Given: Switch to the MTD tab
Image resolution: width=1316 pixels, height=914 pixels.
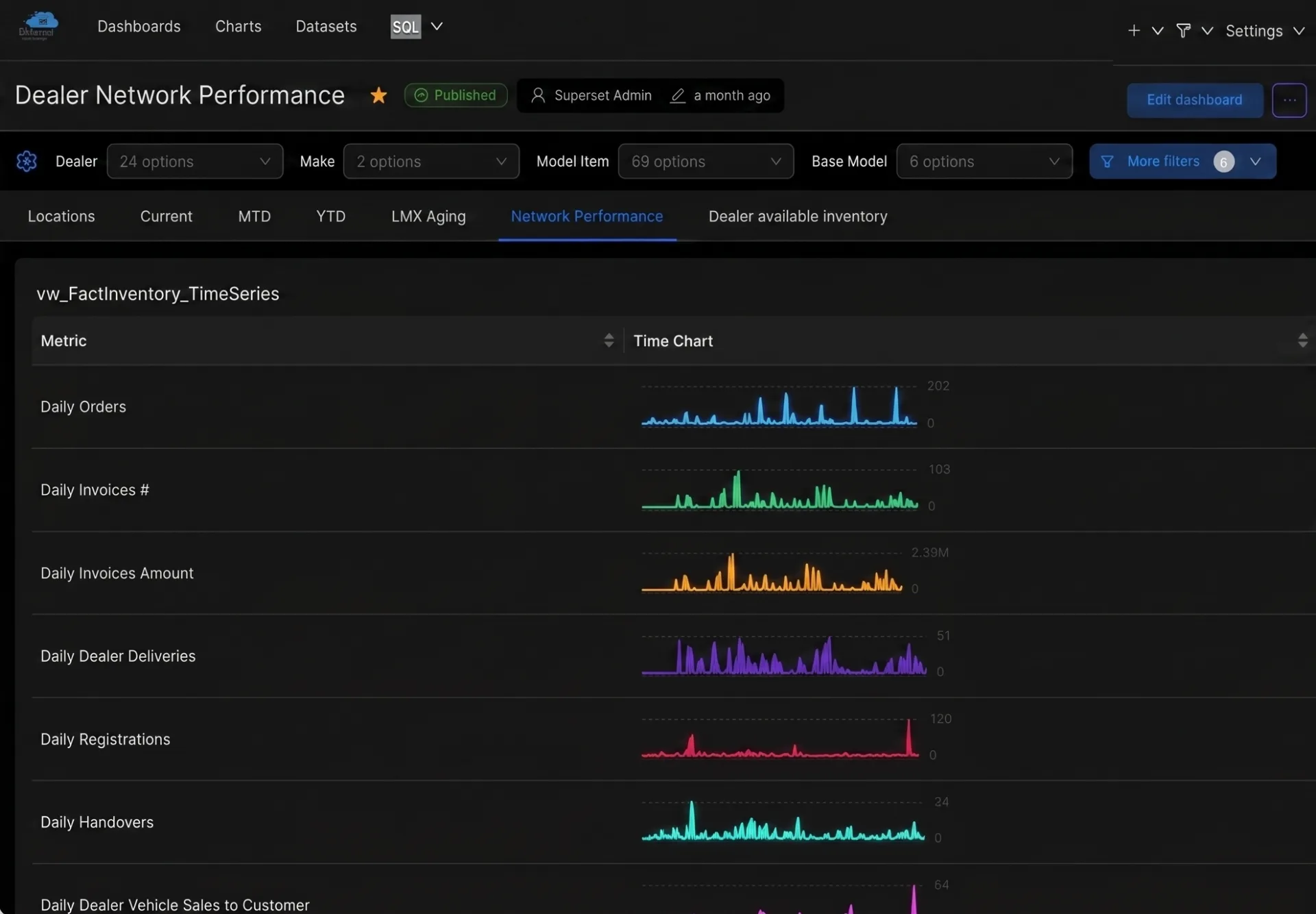Looking at the screenshot, I should (x=254, y=216).
